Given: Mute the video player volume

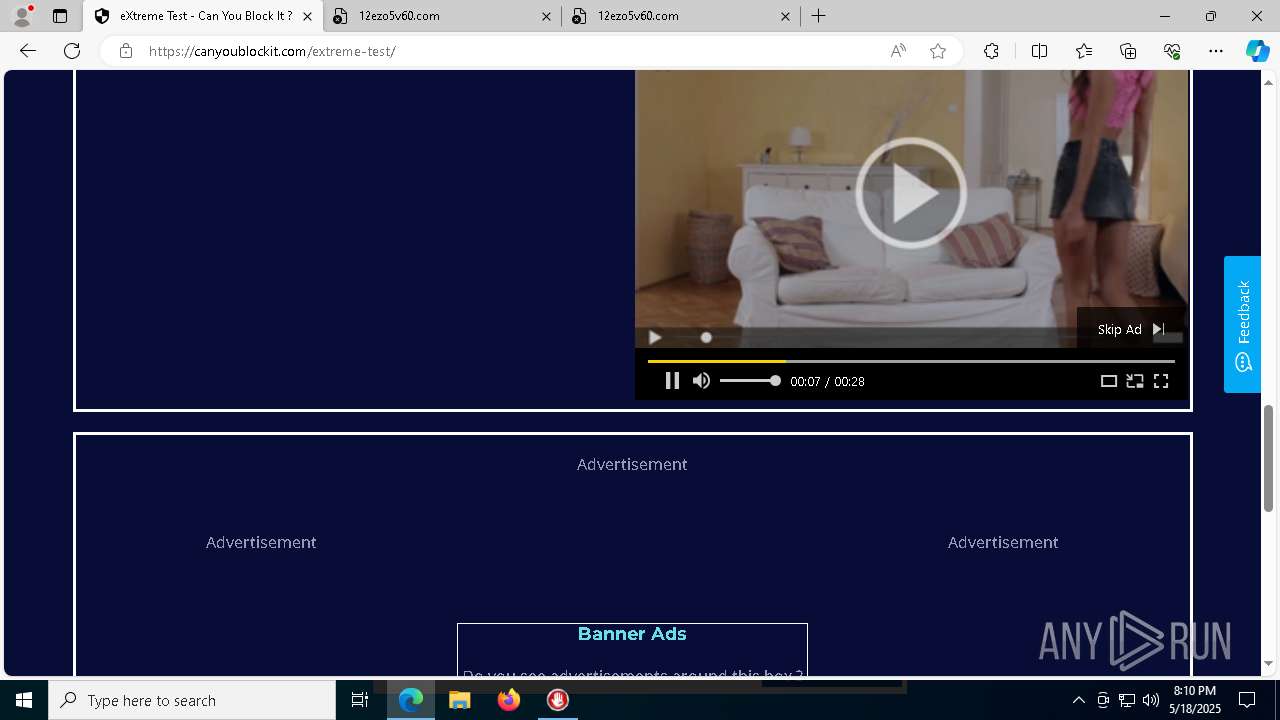Looking at the screenshot, I should click(x=701, y=381).
